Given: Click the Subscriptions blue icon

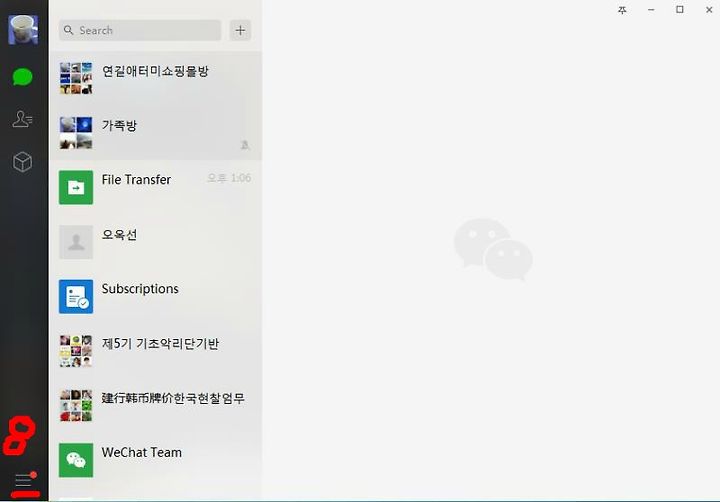Looking at the screenshot, I should 76,297.
